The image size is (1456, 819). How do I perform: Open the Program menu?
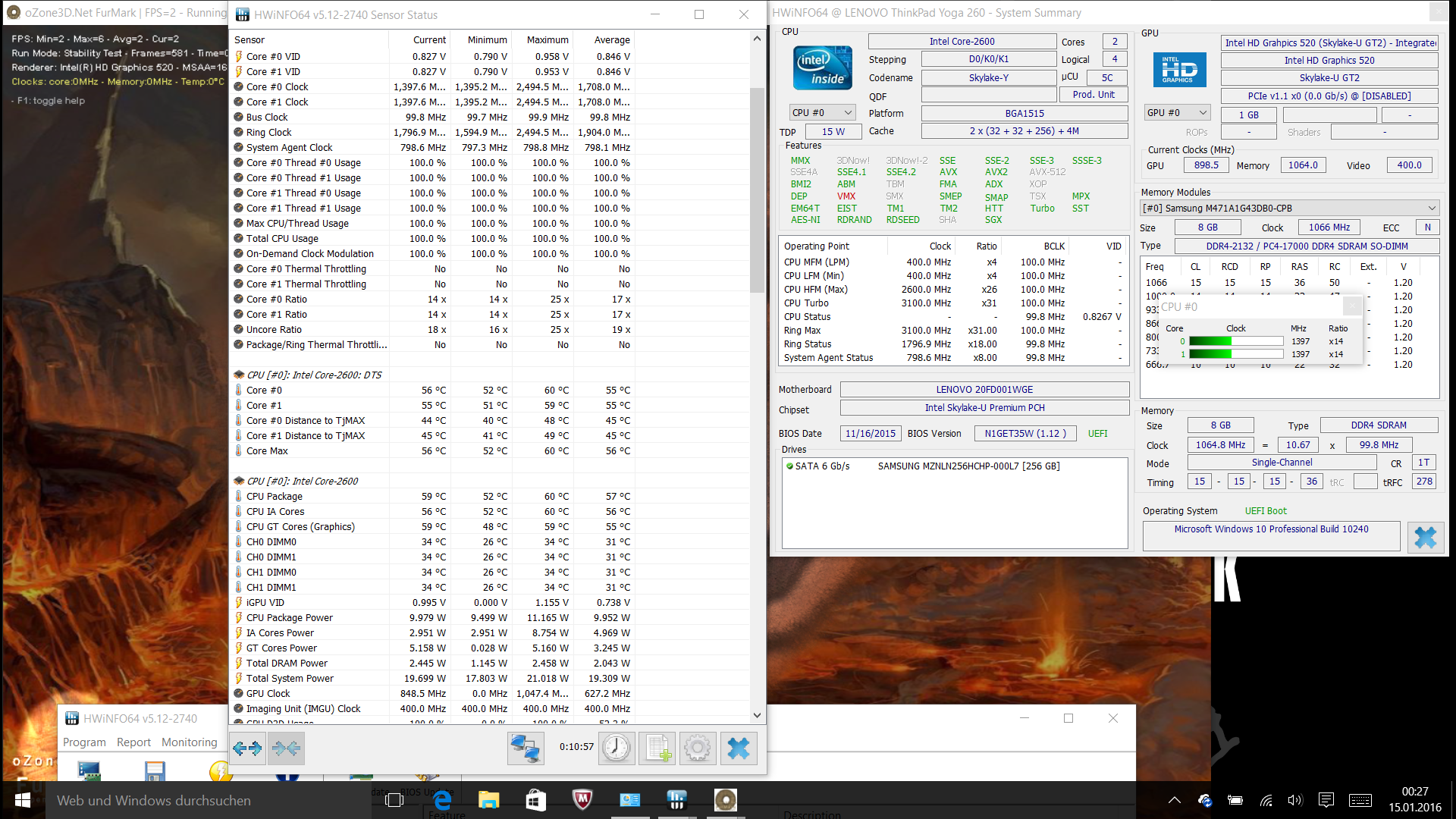84,742
